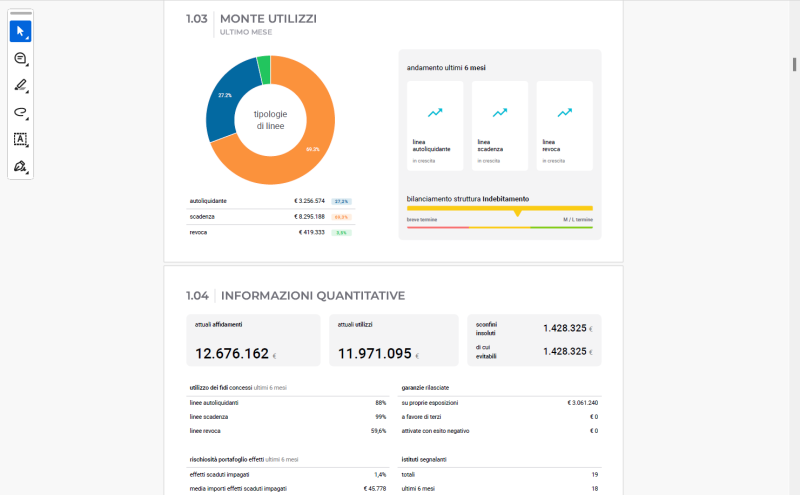Click trend arrow icon for linea scadenza
This screenshot has height=495, width=800.
[500, 113]
